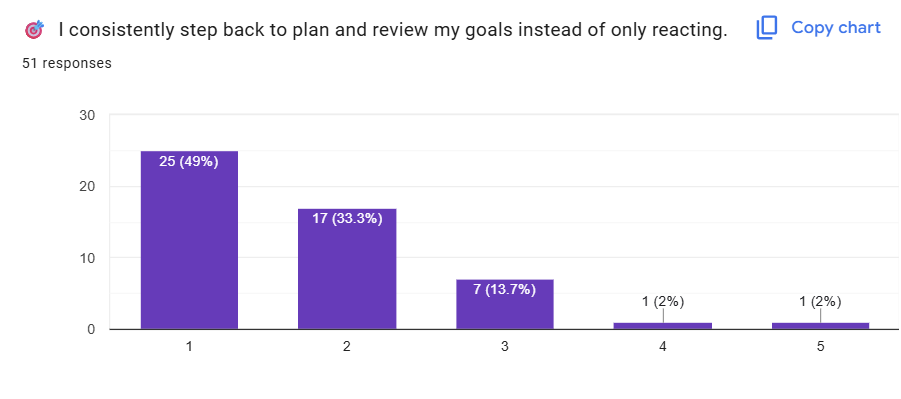
Task: Click the 1 (2%) label above rating 5
Action: [x=821, y=302]
